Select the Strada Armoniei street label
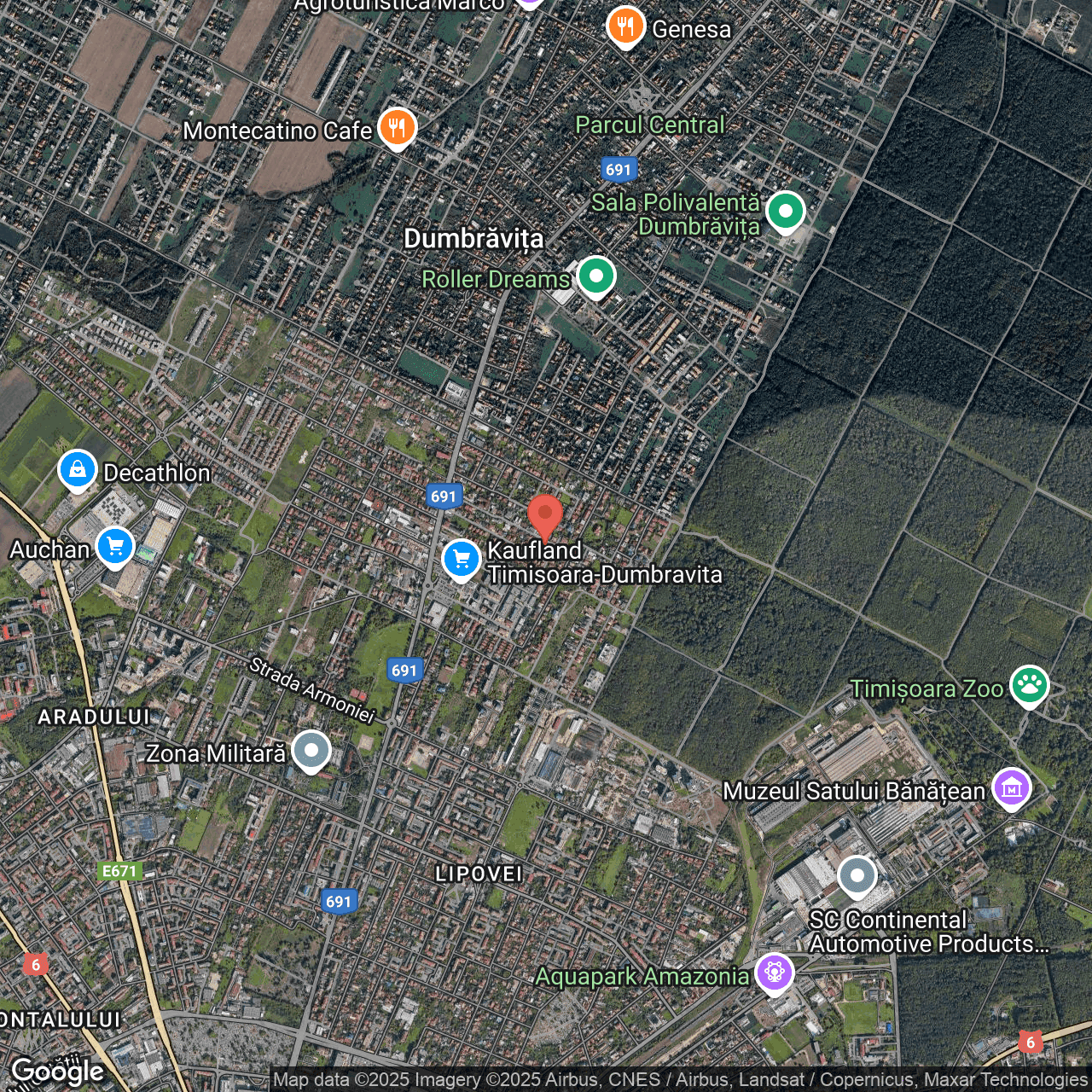This screenshot has width=1092, height=1092. coord(311,690)
